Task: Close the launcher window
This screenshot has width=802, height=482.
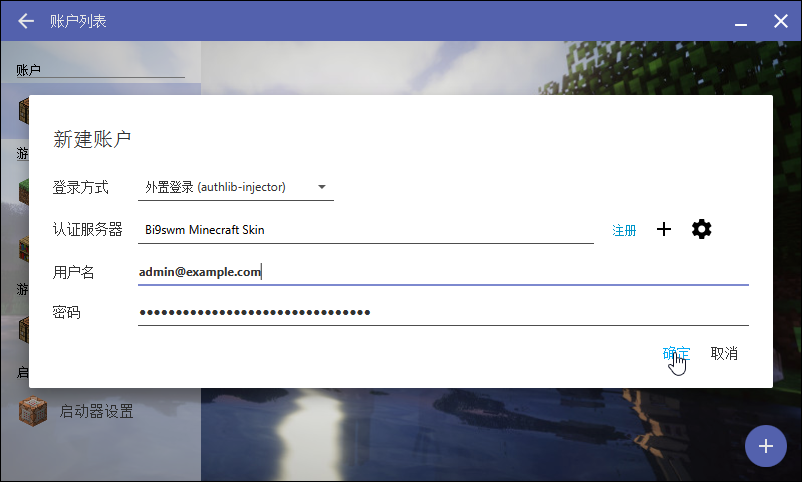Action: click(781, 21)
